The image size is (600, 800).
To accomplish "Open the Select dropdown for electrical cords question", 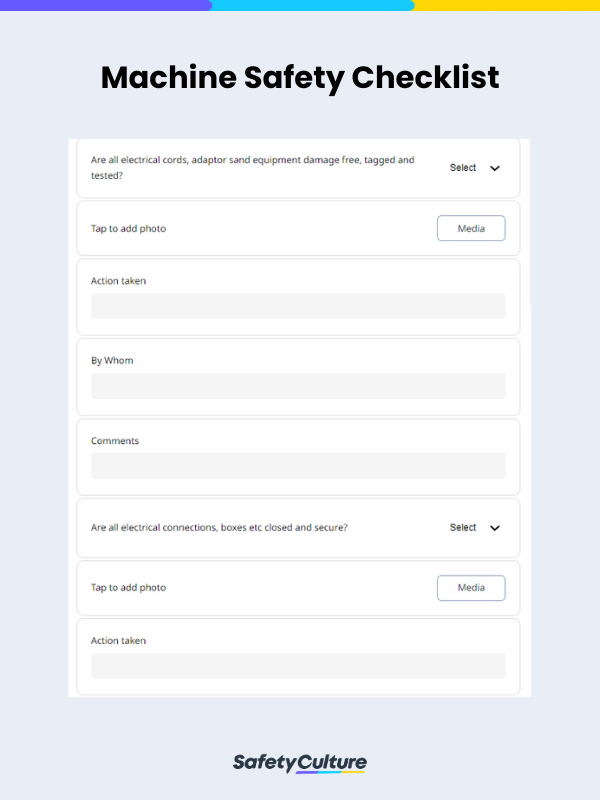I will point(463,168).
